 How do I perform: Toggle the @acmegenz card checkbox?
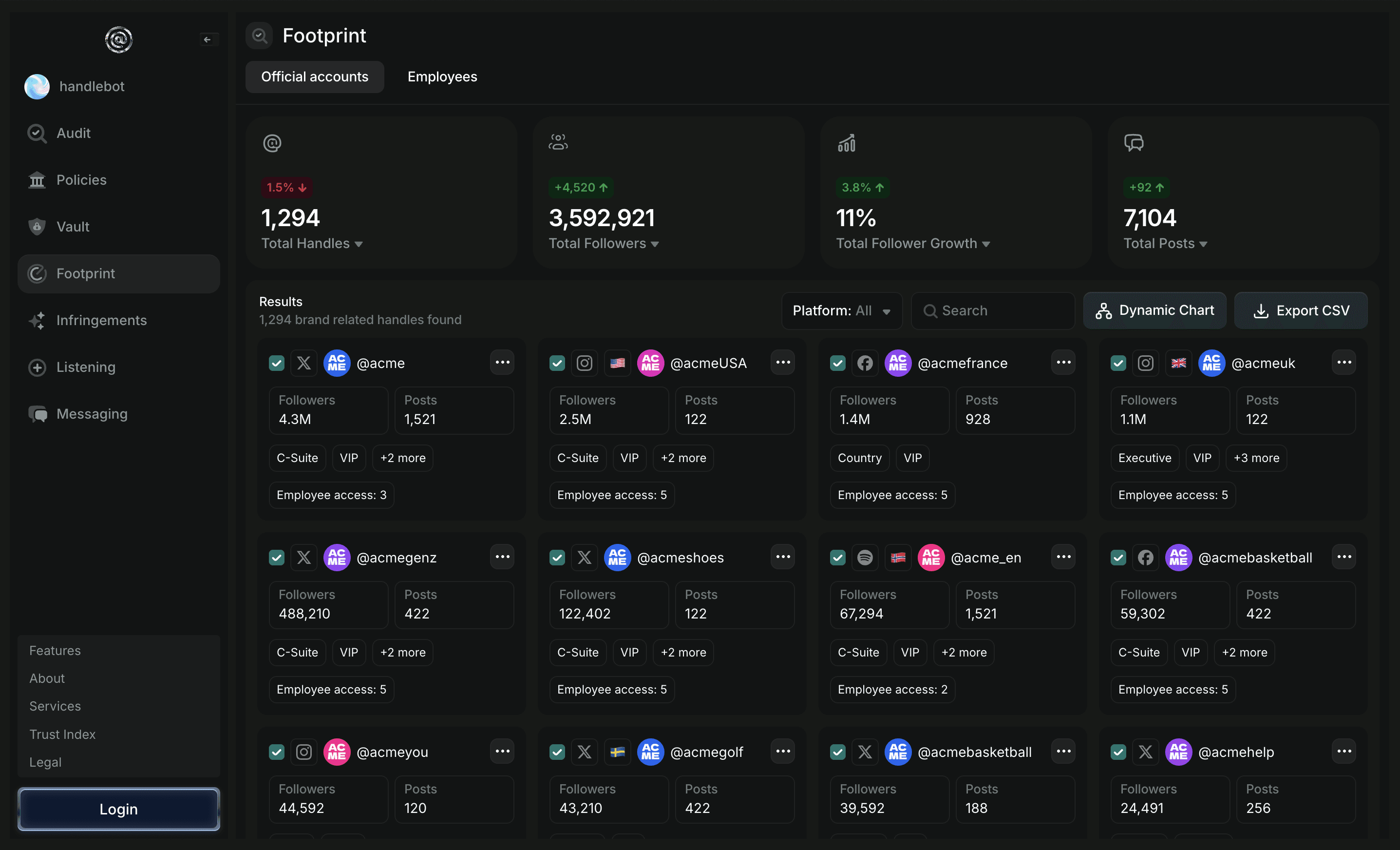[x=277, y=557]
